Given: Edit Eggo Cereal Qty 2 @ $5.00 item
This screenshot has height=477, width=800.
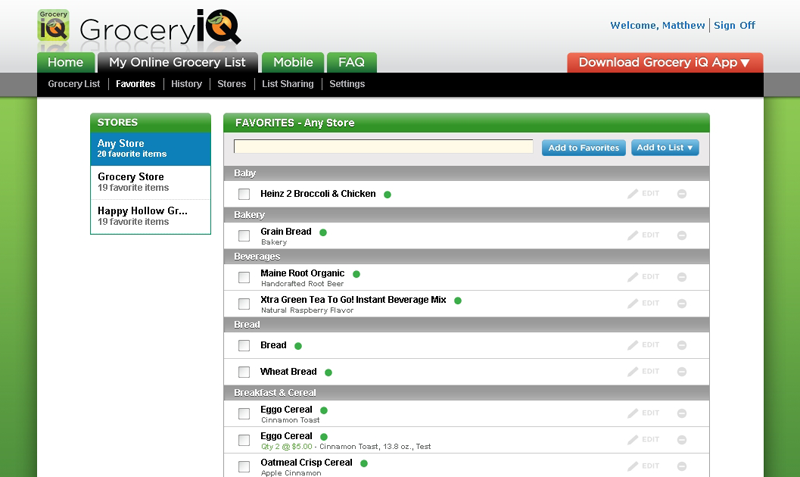Looking at the screenshot, I should click(643, 439).
